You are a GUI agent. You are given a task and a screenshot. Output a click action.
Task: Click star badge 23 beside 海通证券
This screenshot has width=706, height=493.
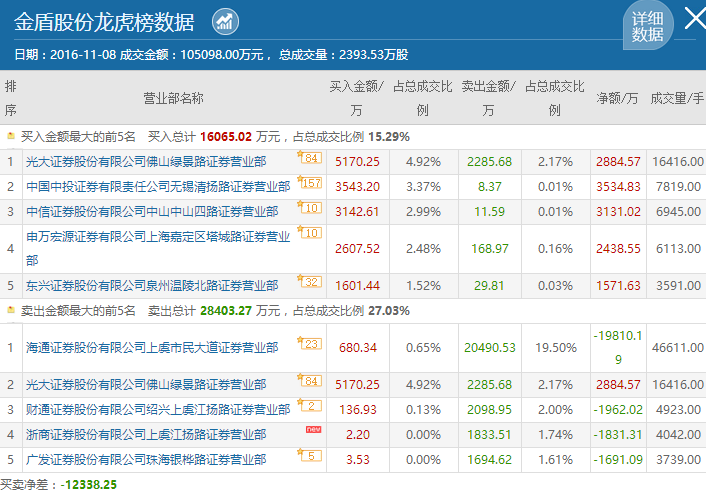pos(309,344)
